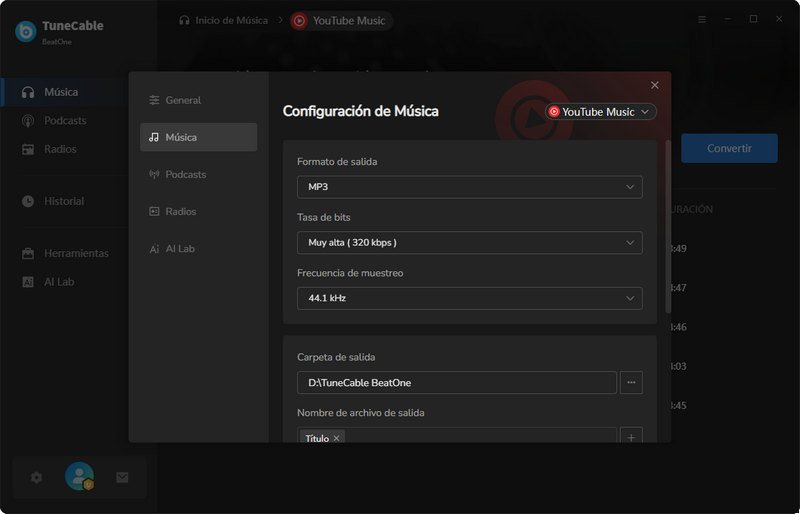
Task: Select the General settings tab
Action: click(198, 100)
